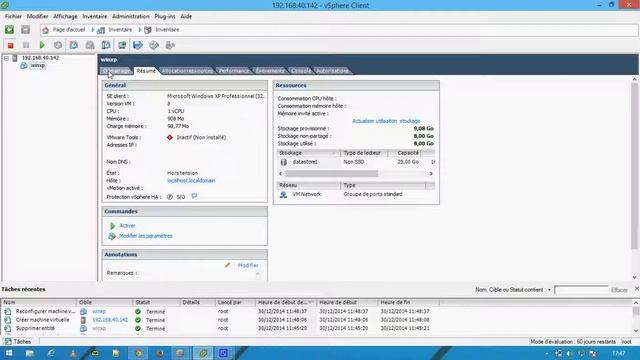Click Actualiser utilisation stockage link
The image size is (640, 360).
point(386,121)
